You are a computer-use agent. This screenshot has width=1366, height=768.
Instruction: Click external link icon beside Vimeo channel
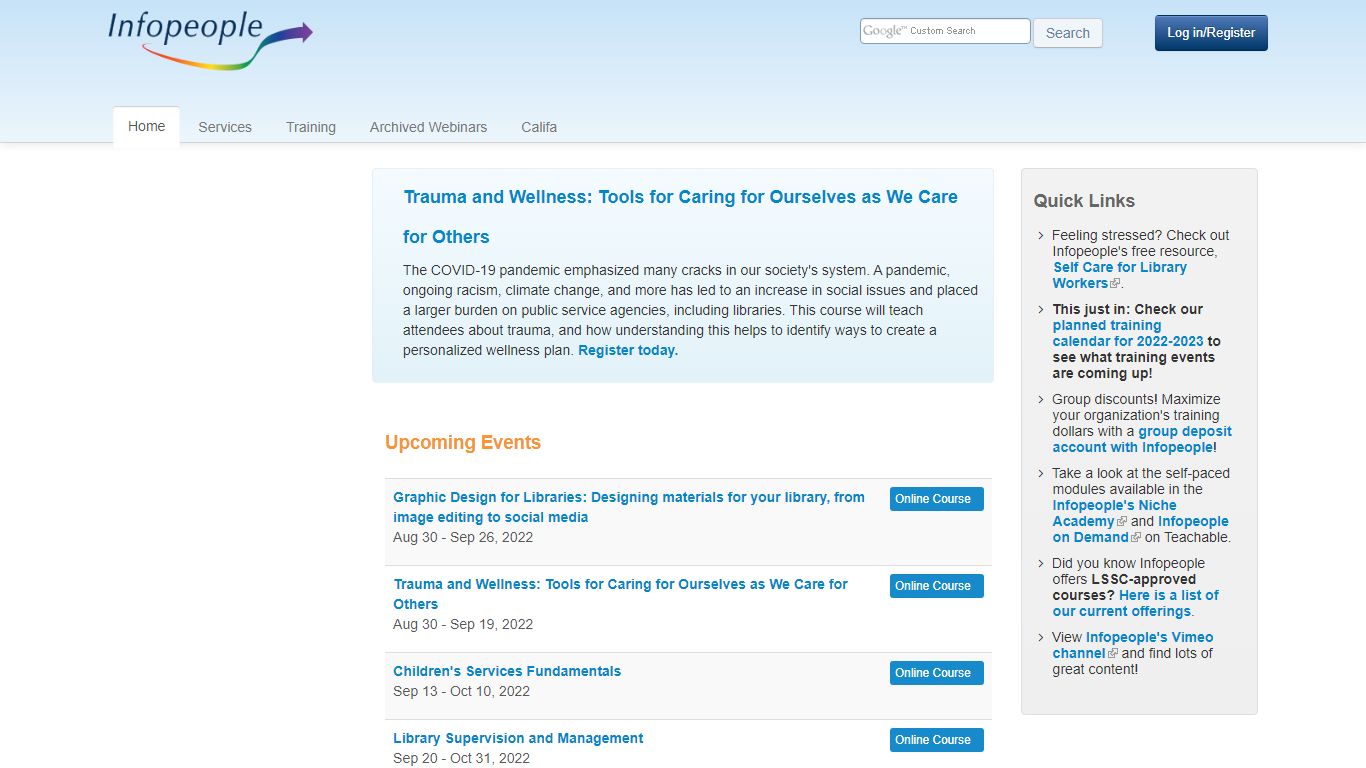1113,654
